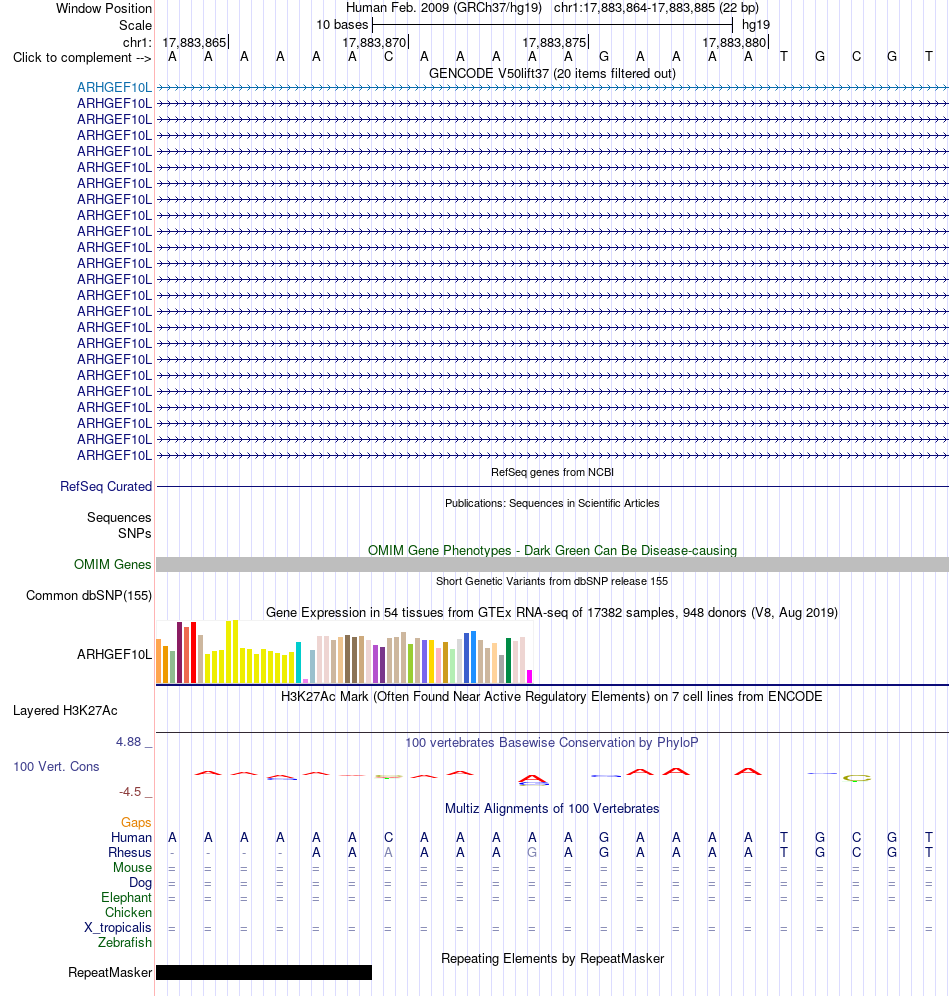Click the 'SNPs' track label
Image resolution: width=950 pixels, height=996 pixels.
tap(135, 534)
